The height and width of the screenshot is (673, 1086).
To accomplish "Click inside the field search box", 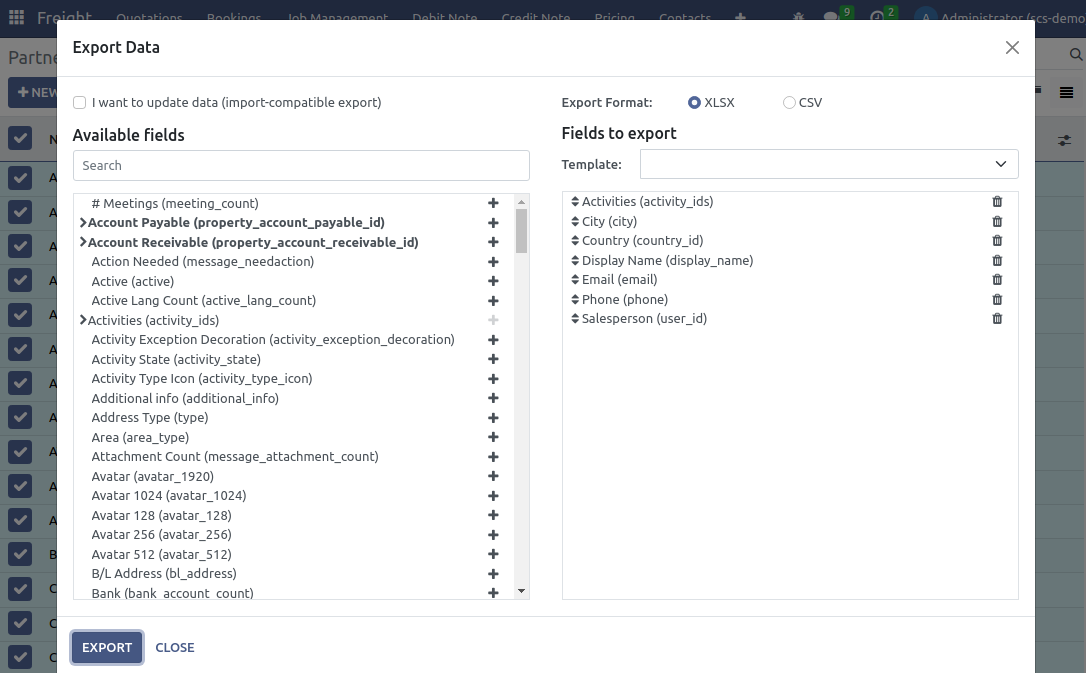I will click(x=300, y=165).
